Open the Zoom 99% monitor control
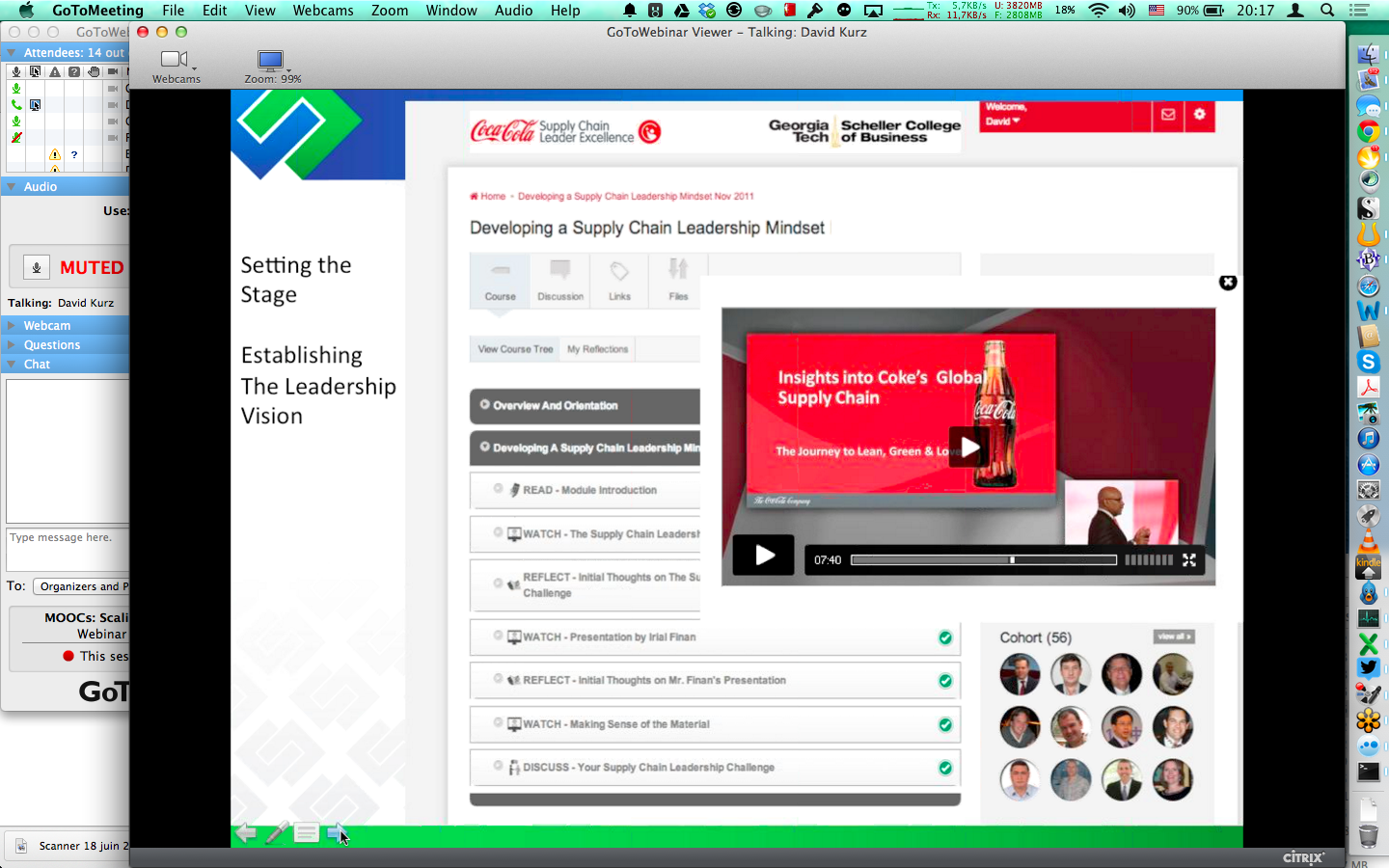 (x=272, y=67)
